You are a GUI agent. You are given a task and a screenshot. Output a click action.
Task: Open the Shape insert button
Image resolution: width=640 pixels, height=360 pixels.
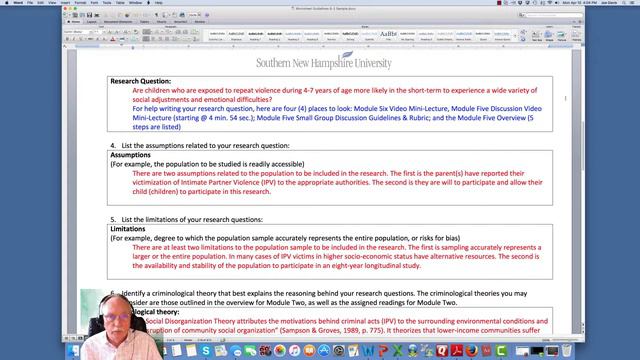tap(549, 36)
